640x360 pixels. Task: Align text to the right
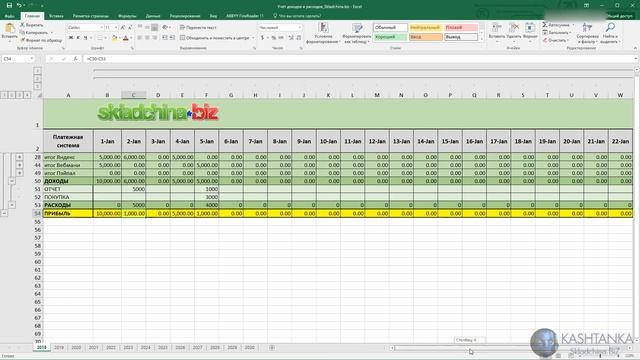click(154, 38)
